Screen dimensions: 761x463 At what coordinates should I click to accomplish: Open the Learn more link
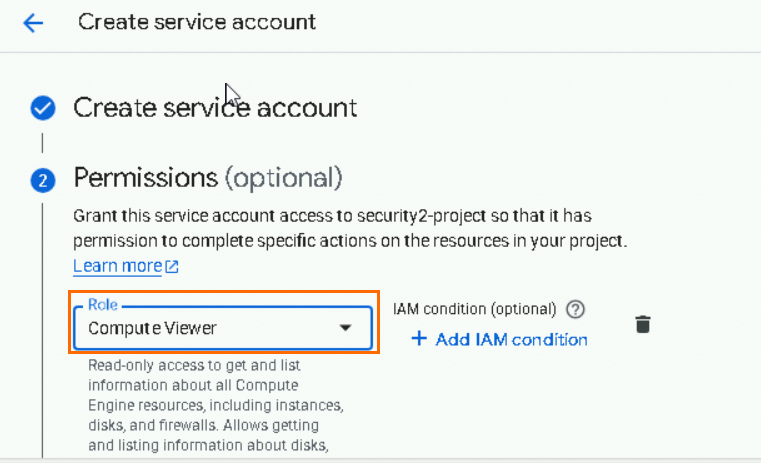coord(117,266)
